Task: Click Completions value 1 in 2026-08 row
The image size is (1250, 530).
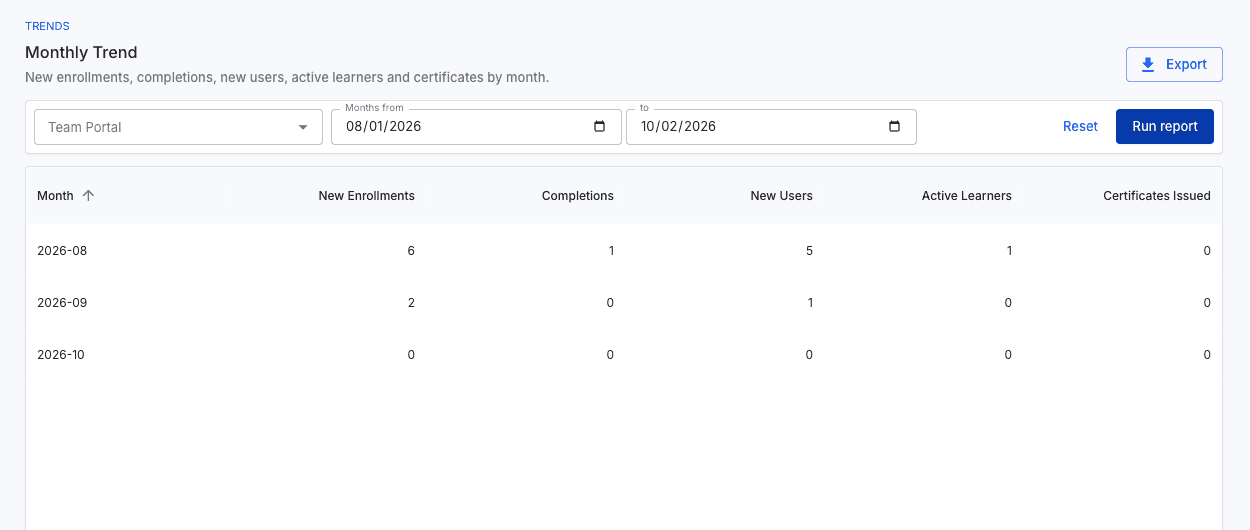Action: tap(611, 251)
